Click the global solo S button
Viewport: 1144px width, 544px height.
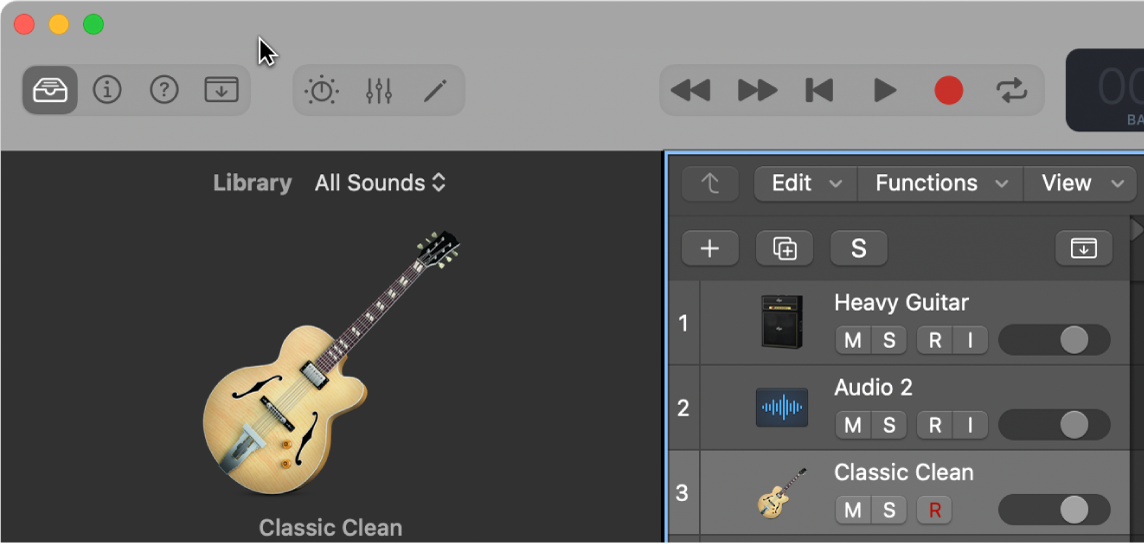[859, 249]
